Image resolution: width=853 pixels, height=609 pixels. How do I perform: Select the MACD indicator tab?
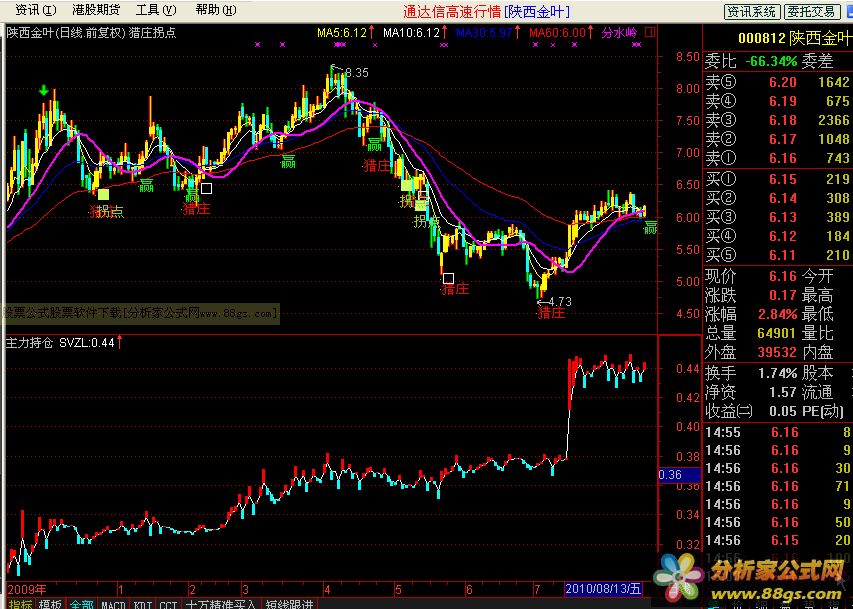coord(114,604)
